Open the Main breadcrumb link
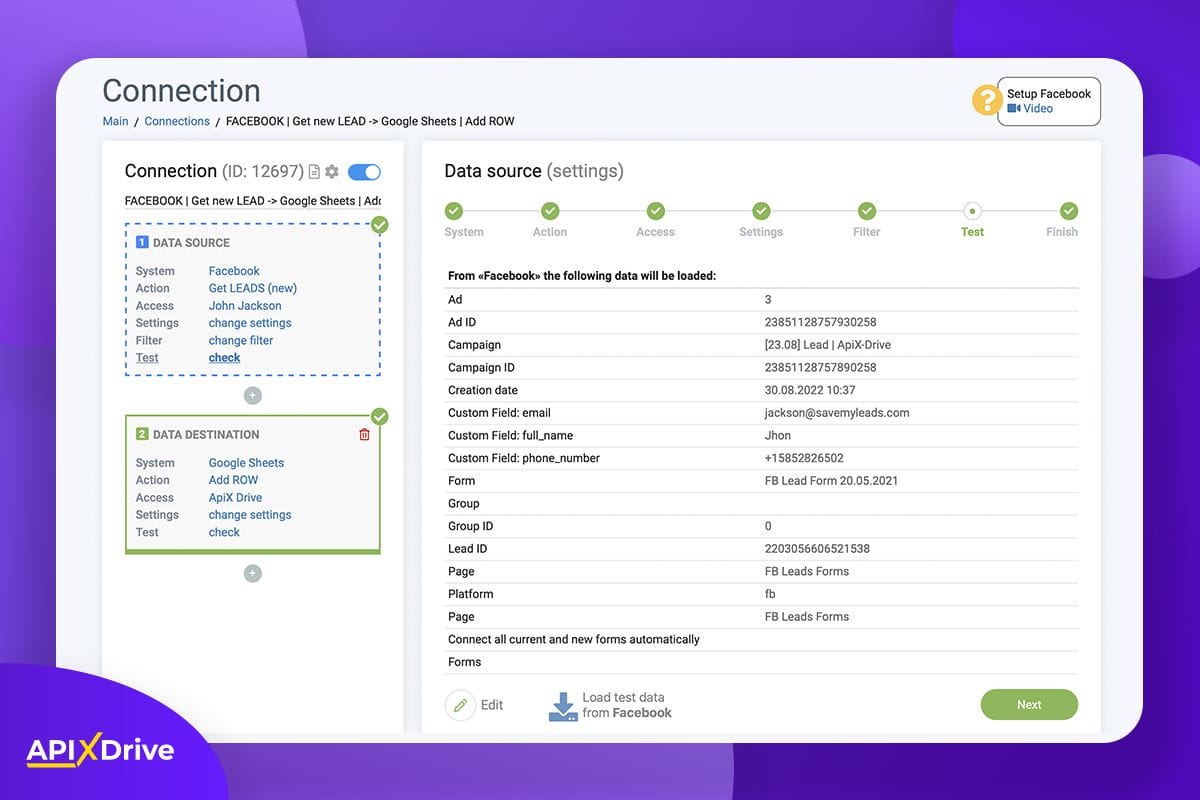Screen dimensions: 1200x800 coord(115,121)
